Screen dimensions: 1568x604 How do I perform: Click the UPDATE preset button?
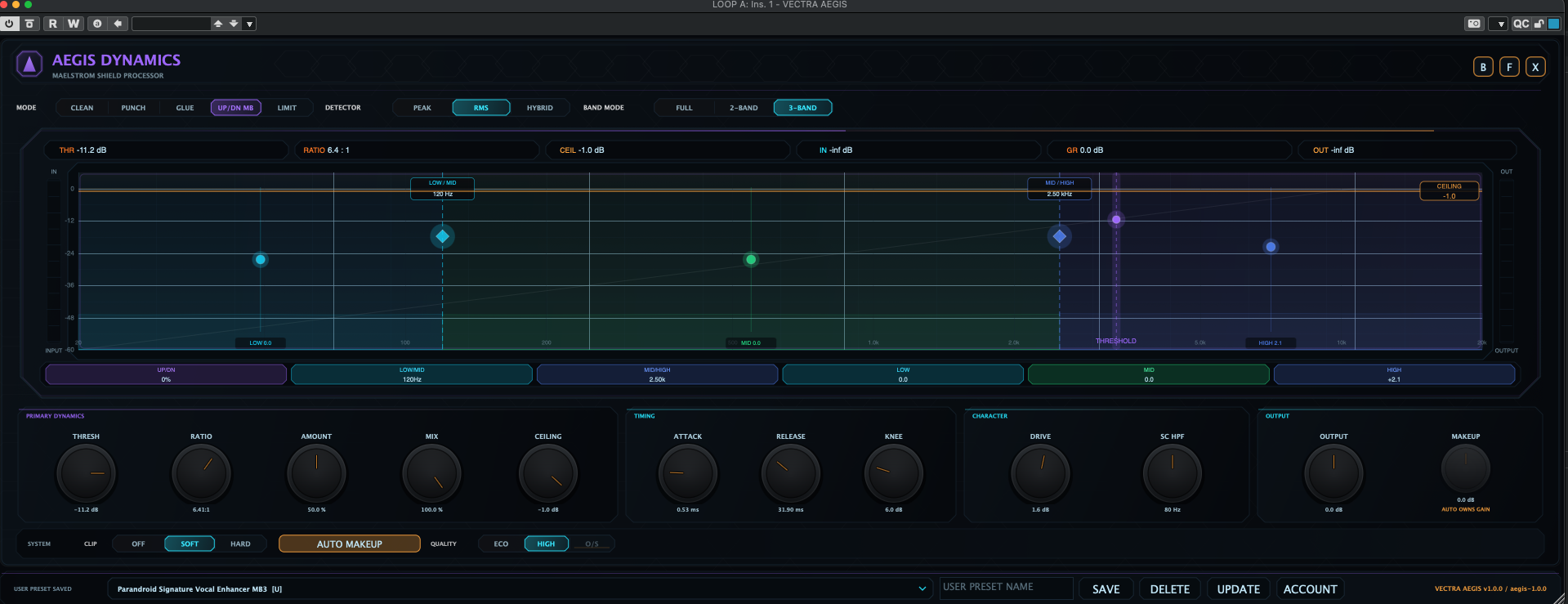(1239, 588)
